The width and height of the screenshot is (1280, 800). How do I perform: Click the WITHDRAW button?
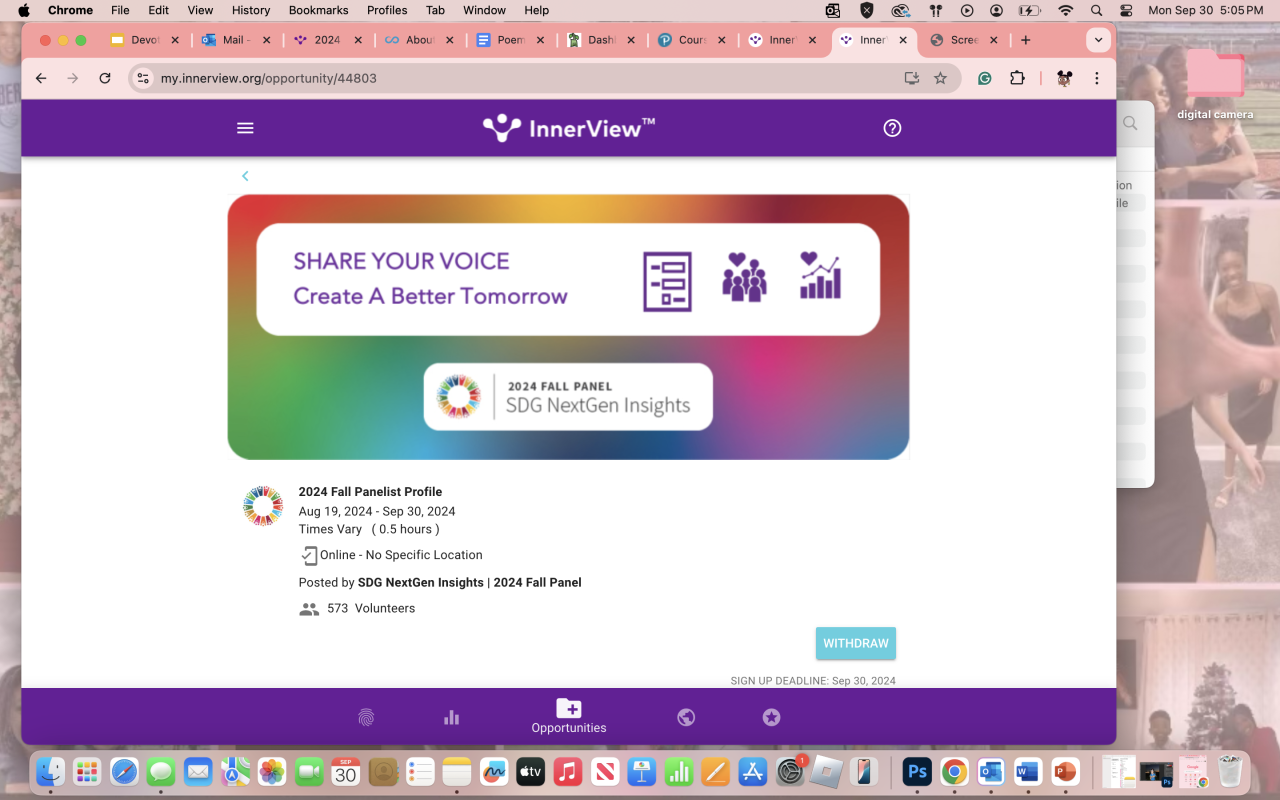856,643
